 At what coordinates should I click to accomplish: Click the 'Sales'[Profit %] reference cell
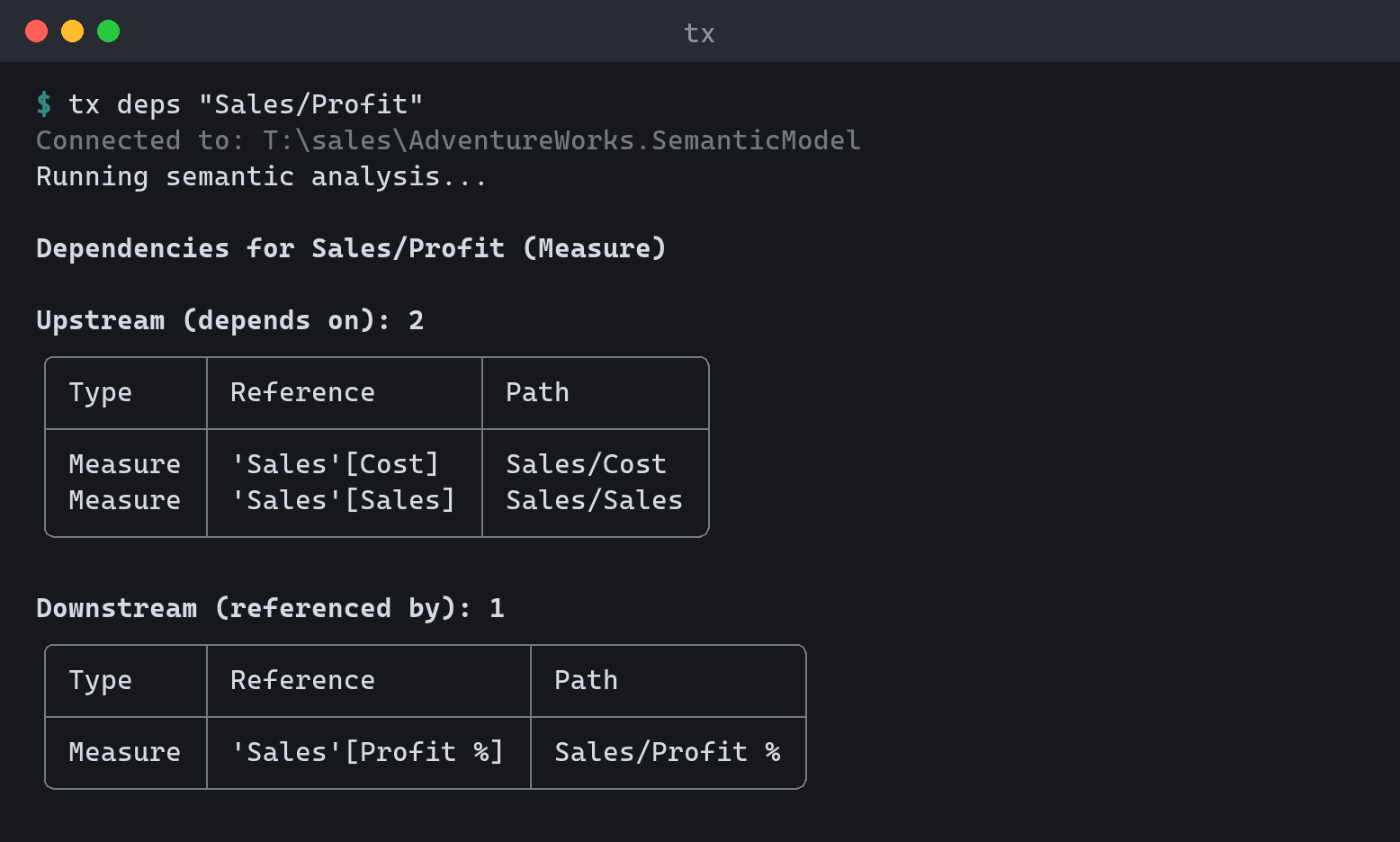tap(367, 752)
